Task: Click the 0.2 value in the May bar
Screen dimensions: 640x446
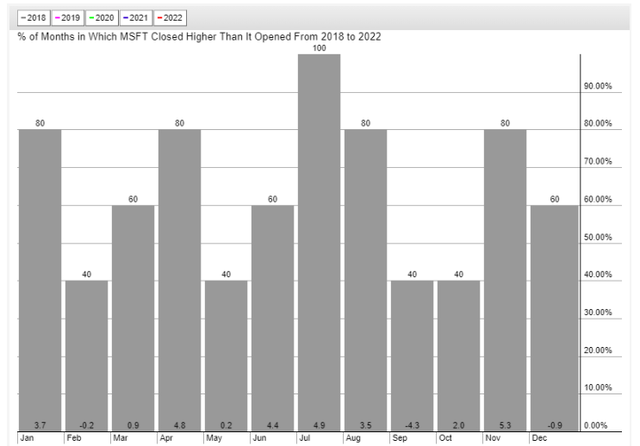Action: click(x=226, y=425)
